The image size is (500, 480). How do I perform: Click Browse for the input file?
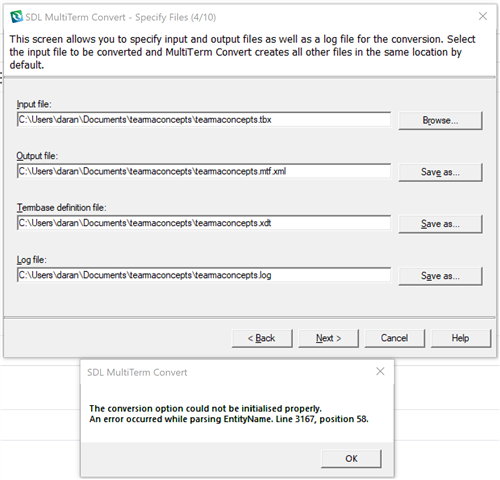pos(440,120)
